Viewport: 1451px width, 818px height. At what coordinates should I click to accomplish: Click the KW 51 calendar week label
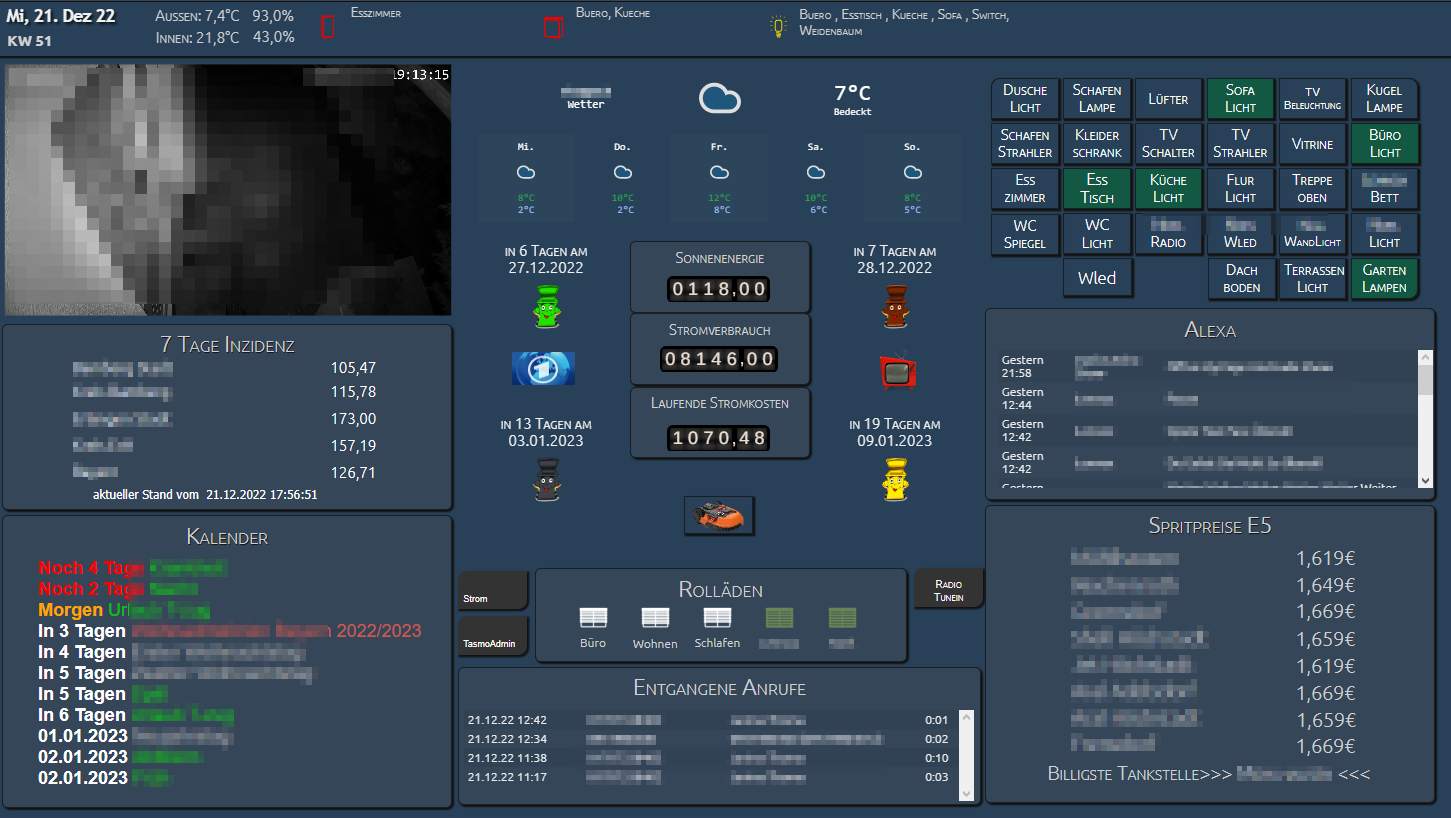coord(29,41)
